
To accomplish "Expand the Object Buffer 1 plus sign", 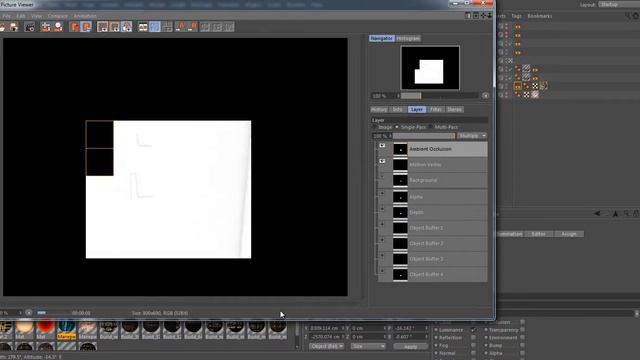I will pos(382,224).
